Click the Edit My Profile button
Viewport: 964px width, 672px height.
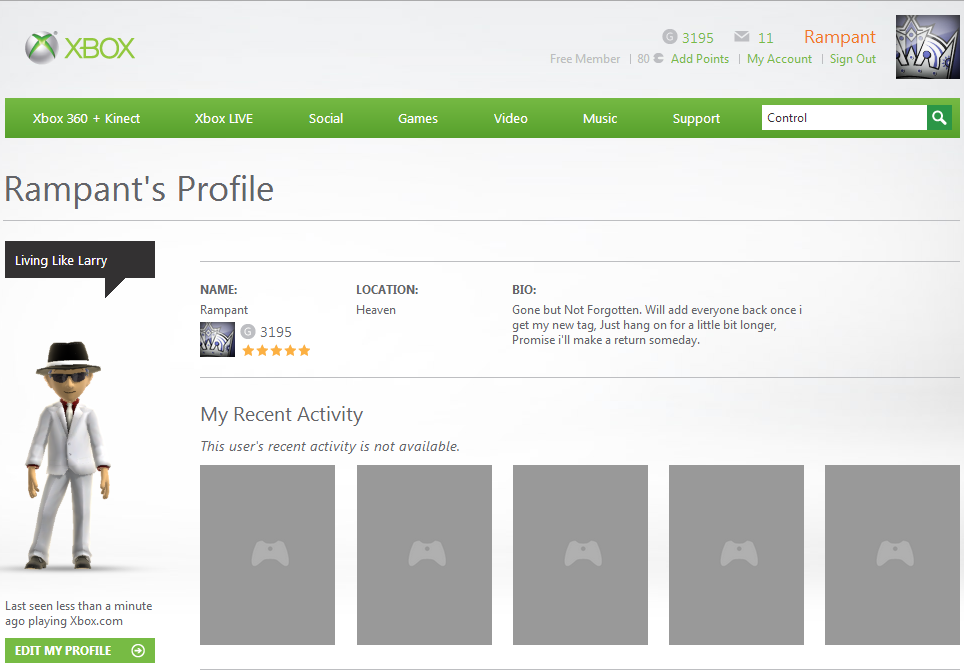point(80,650)
